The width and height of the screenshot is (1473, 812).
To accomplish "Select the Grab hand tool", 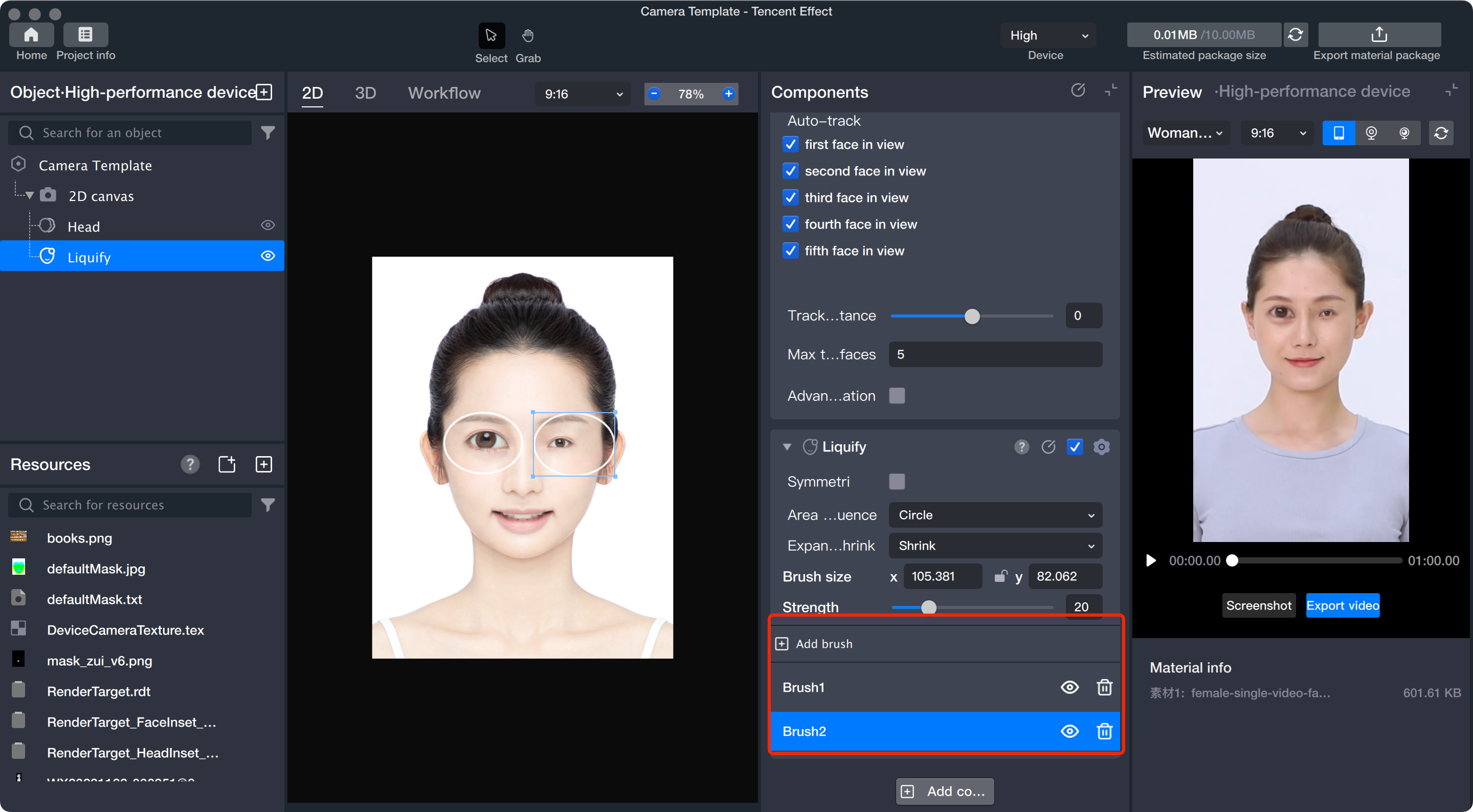I will tap(527, 36).
